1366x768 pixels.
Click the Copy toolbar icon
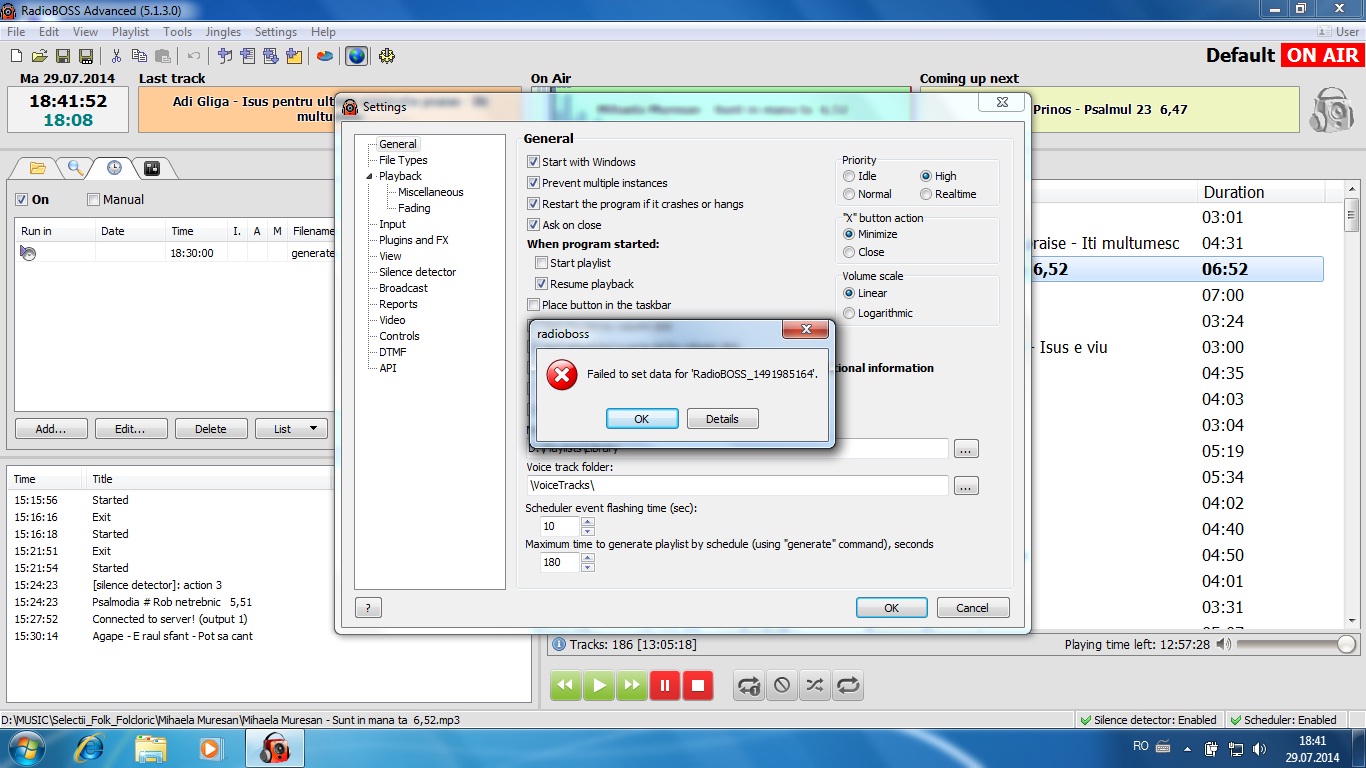pos(139,56)
